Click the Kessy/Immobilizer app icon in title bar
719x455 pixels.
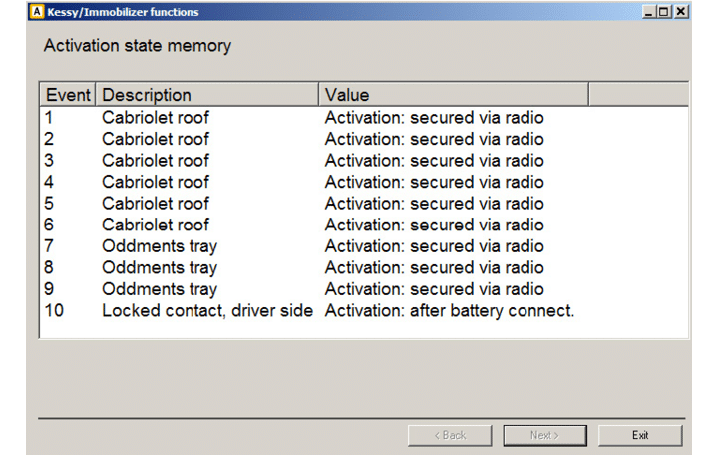pyautogui.click(x=35, y=12)
